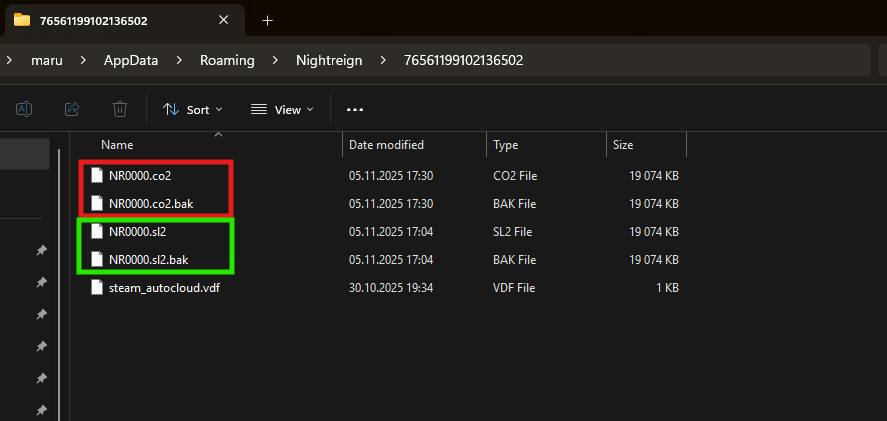
Task: Sort by Date modified column header
Action: (386, 145)
